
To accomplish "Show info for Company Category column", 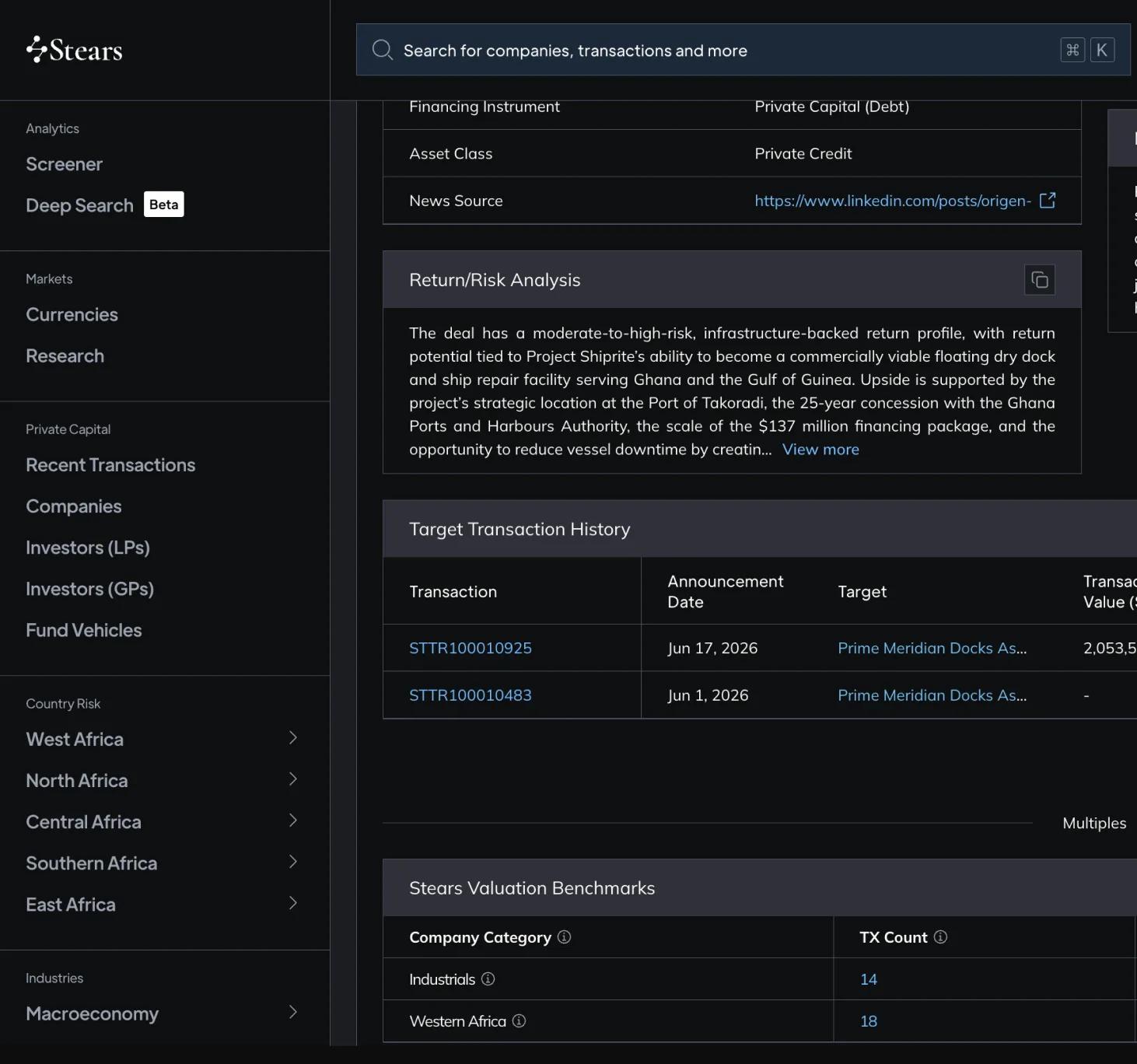I will tap(565, 937).
